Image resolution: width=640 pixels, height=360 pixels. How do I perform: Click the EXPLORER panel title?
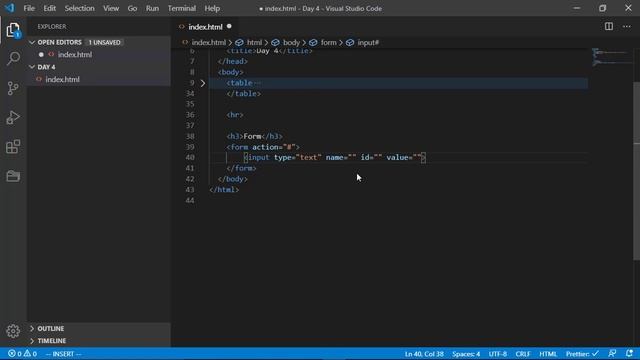(x=52, y=27)
